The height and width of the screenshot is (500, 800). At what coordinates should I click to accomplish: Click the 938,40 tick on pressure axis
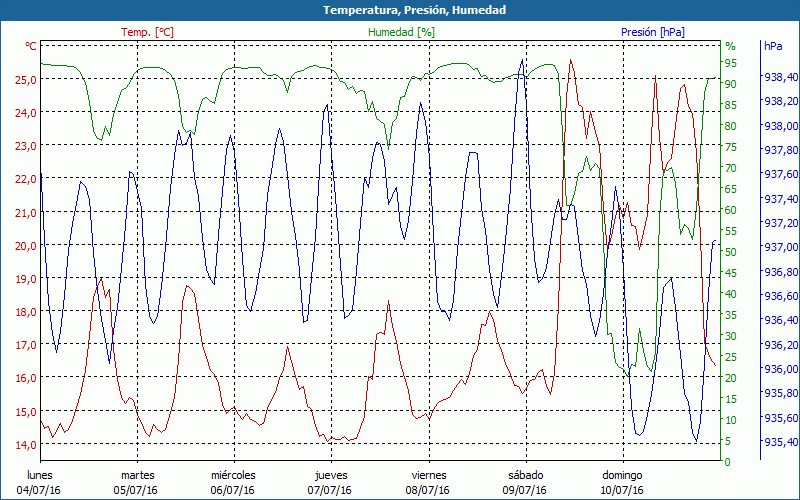[780, 77]
